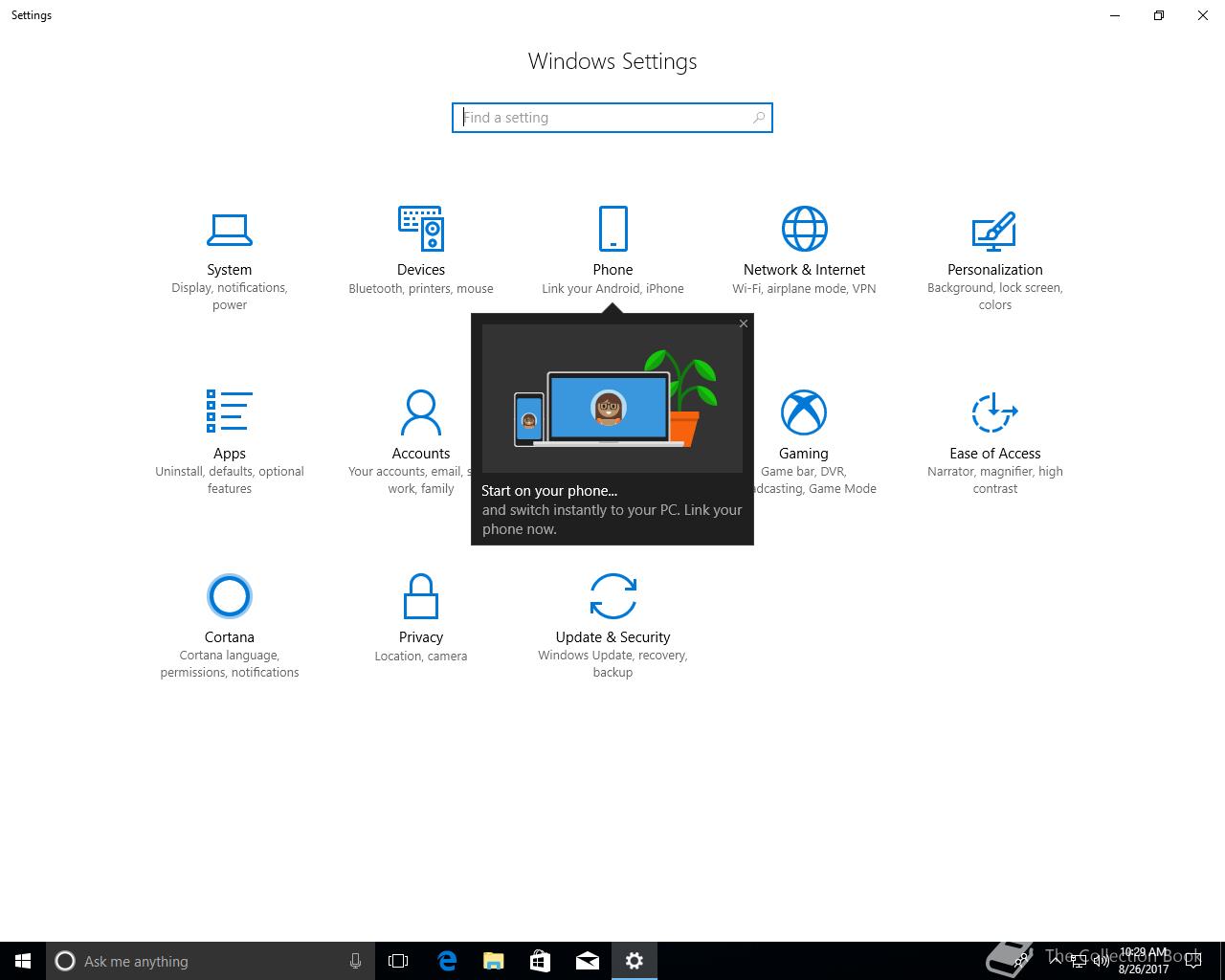Open the Mail app from the taskbar
The width and height of the screenshot is (1225, 980).
tap(588, 961)
